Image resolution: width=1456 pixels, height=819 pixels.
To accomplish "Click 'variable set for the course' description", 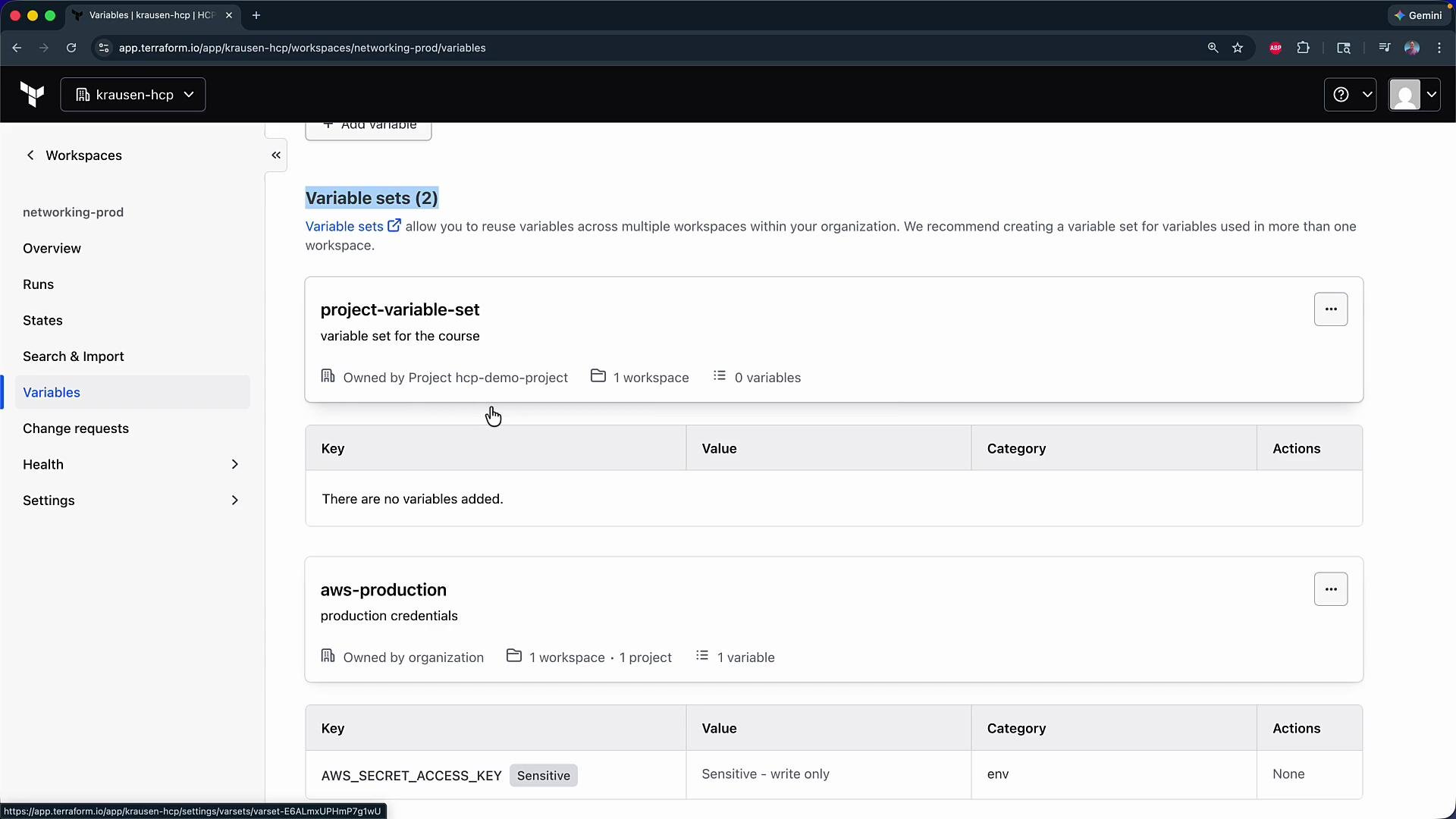I will 400,336.
